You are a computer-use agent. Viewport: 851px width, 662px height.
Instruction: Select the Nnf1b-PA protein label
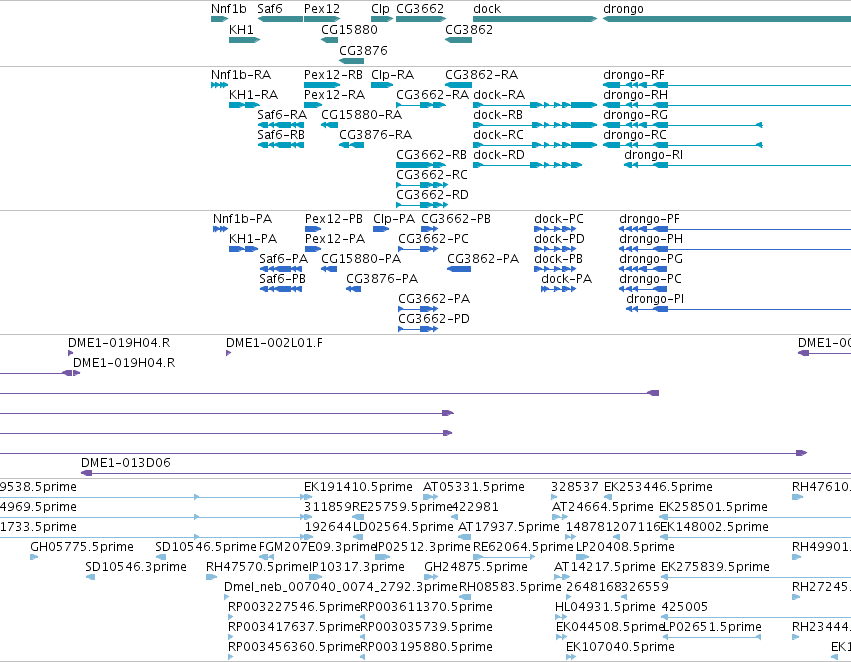point(243,219)
